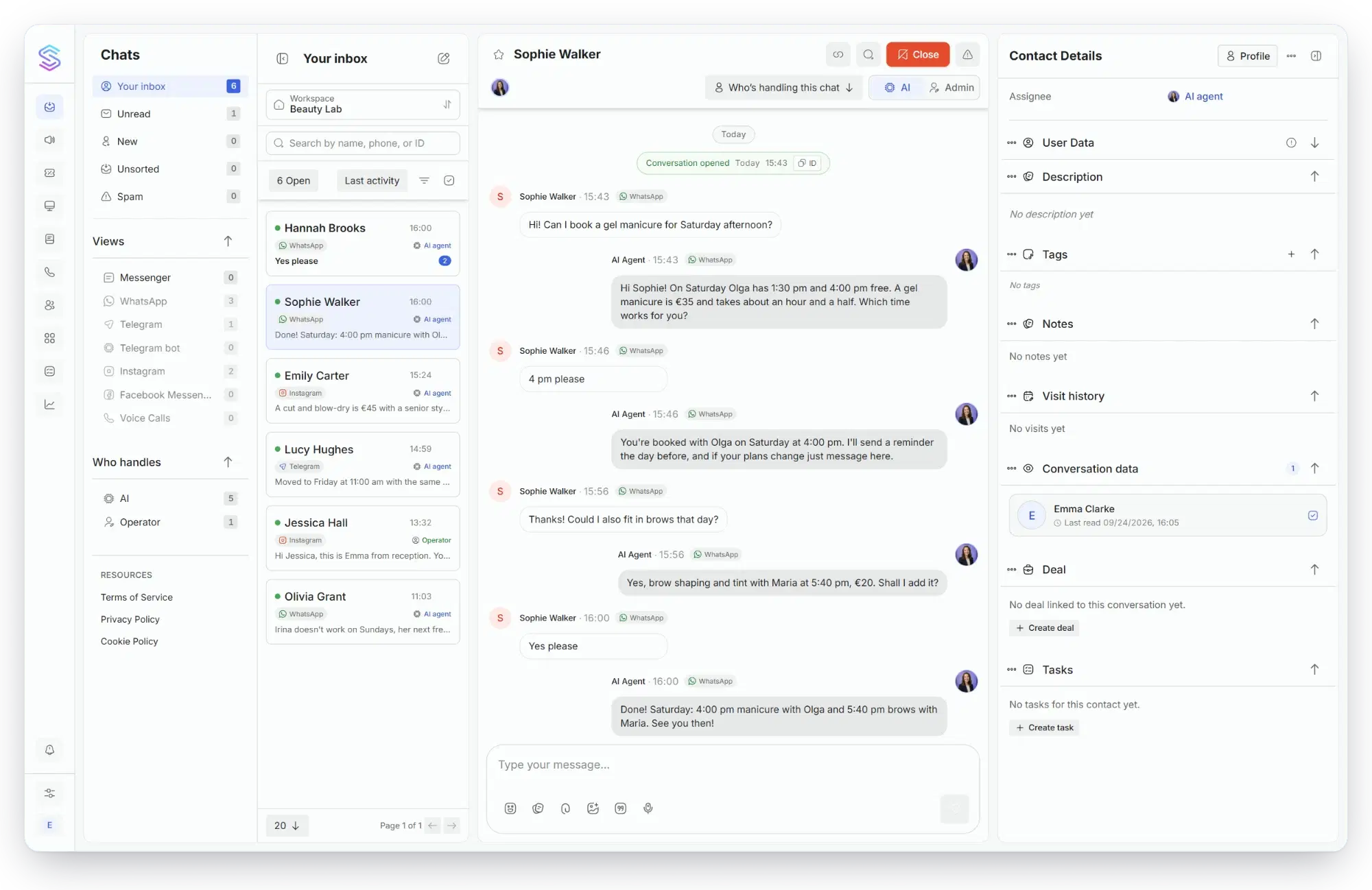Toggle select-all checkbox in inbox toolbar
The image size is (1372, 890).
(x=449, y=180)
